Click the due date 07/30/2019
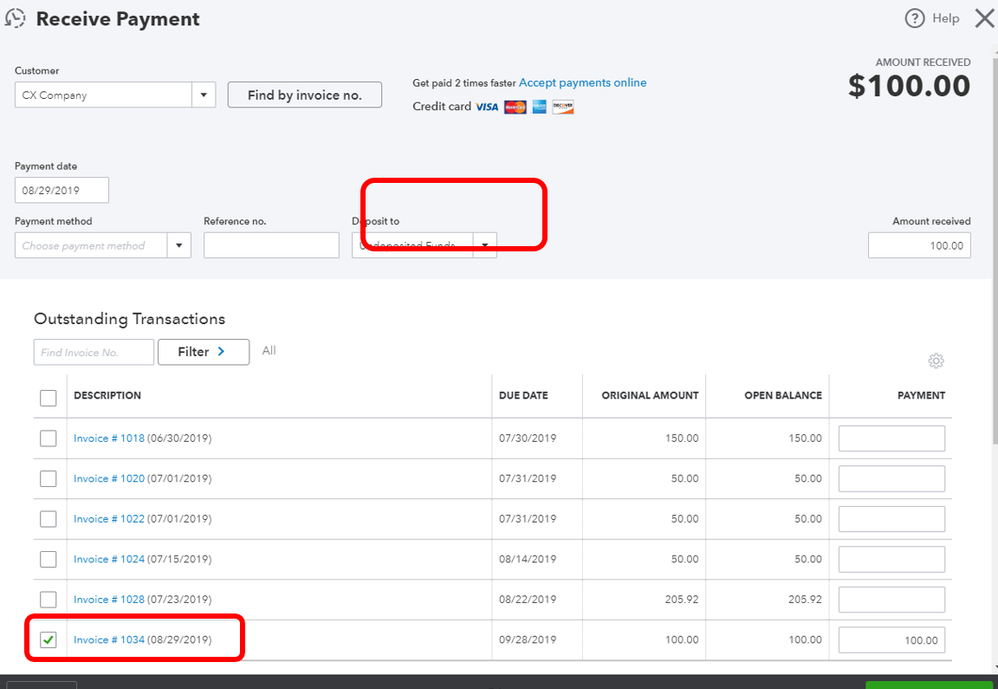998x689 pixels. pos(528,438)
